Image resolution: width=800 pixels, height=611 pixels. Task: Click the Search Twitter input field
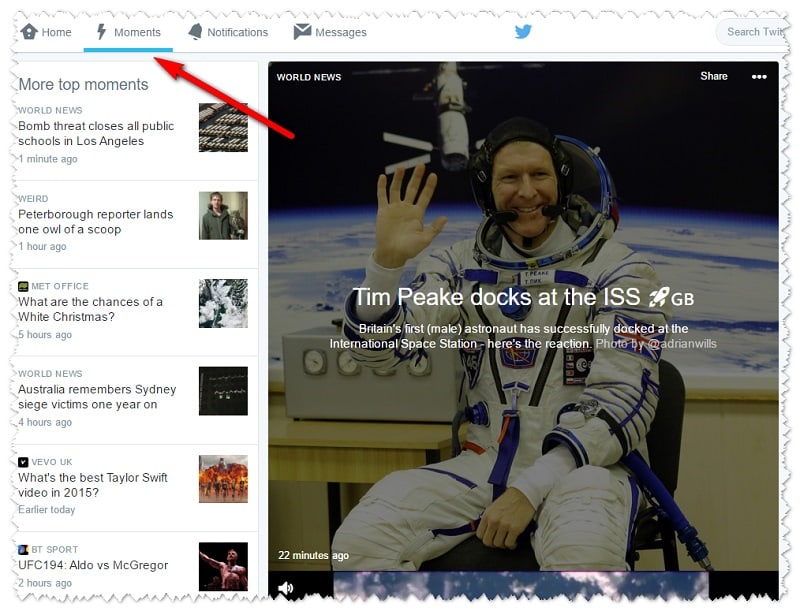(x=753, y=32)
